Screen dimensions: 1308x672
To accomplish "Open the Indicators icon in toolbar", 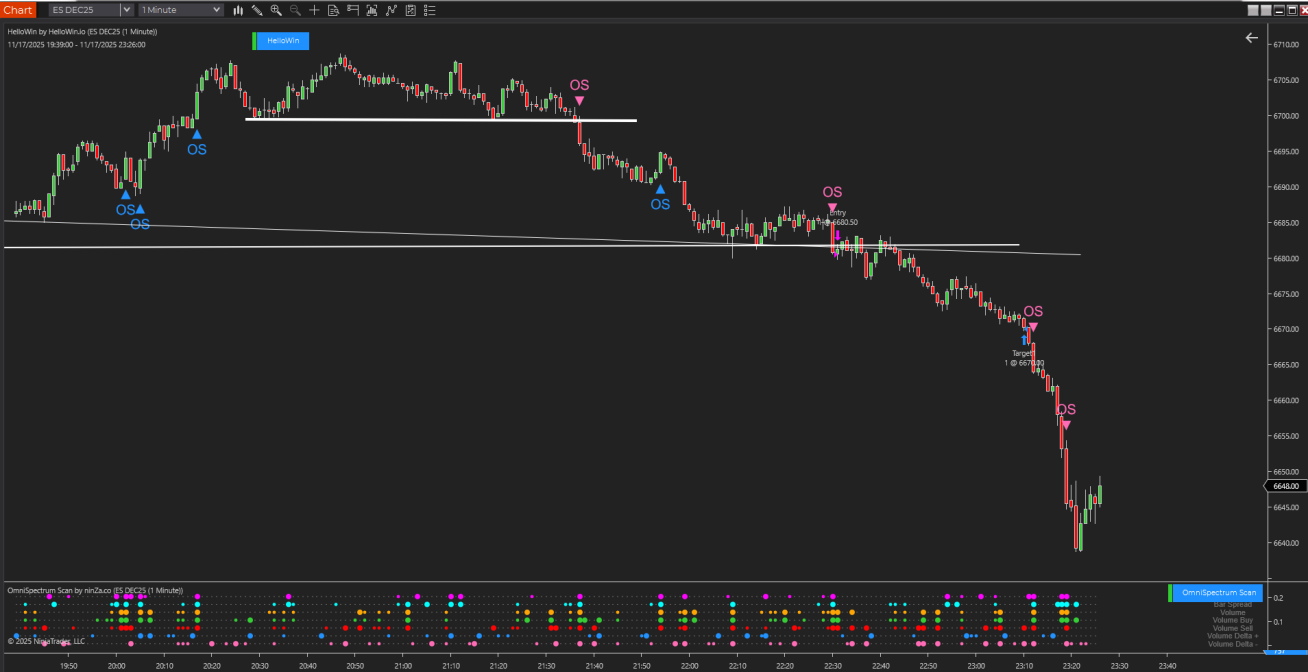I will [371, 10].
